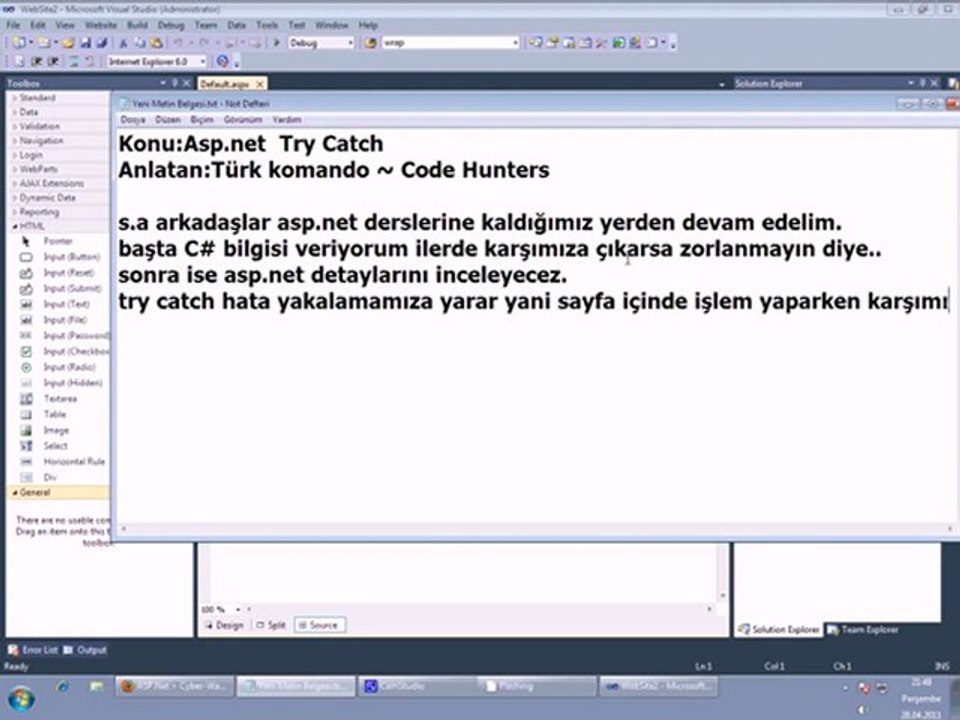The width and height of the screenshot is (960, 720).
Task: Click the browser preview icon by Internet Explorer dropdown
Action: [222, 61]
